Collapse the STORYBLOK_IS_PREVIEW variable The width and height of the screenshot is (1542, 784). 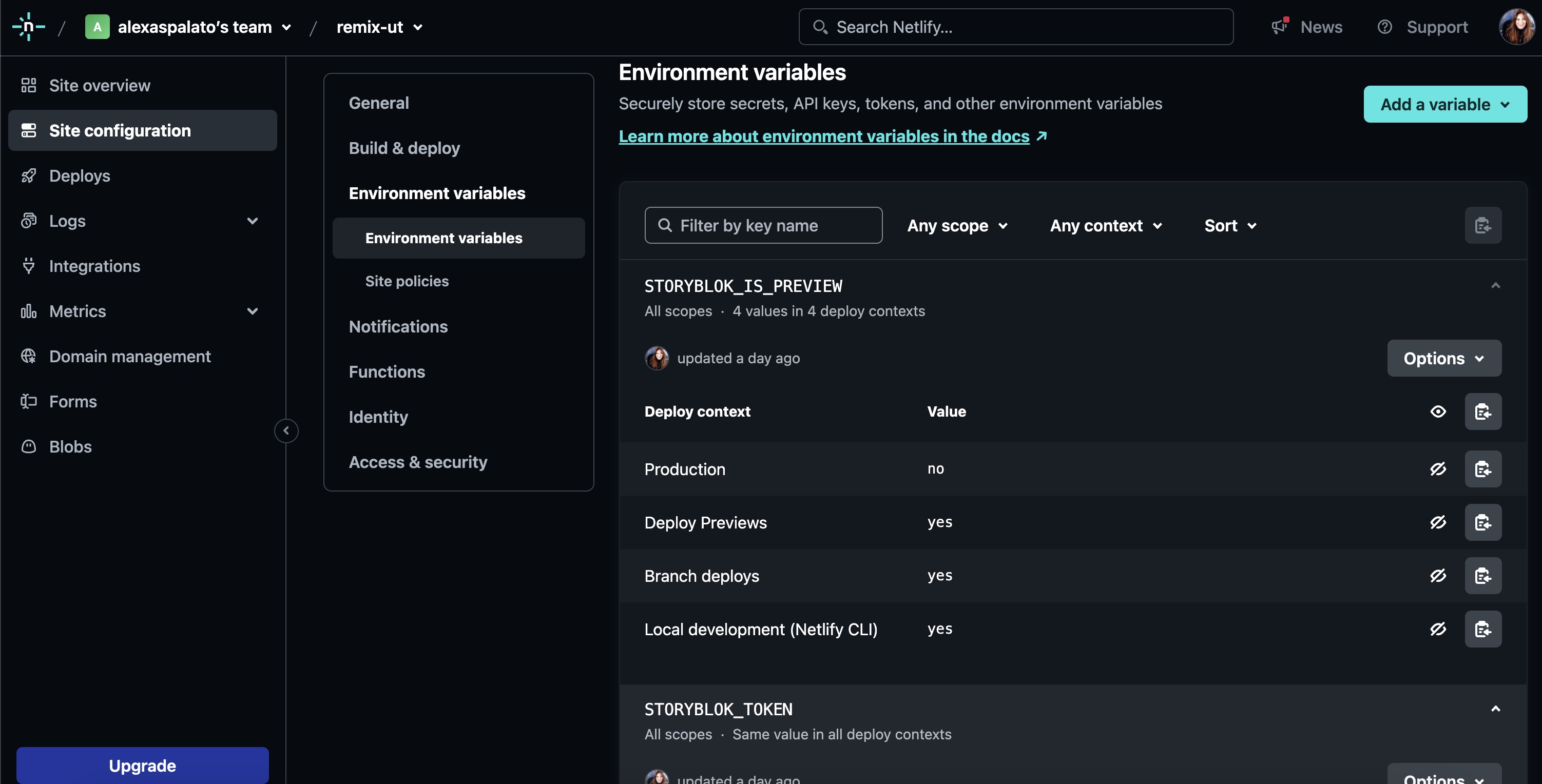(1495, 285)
